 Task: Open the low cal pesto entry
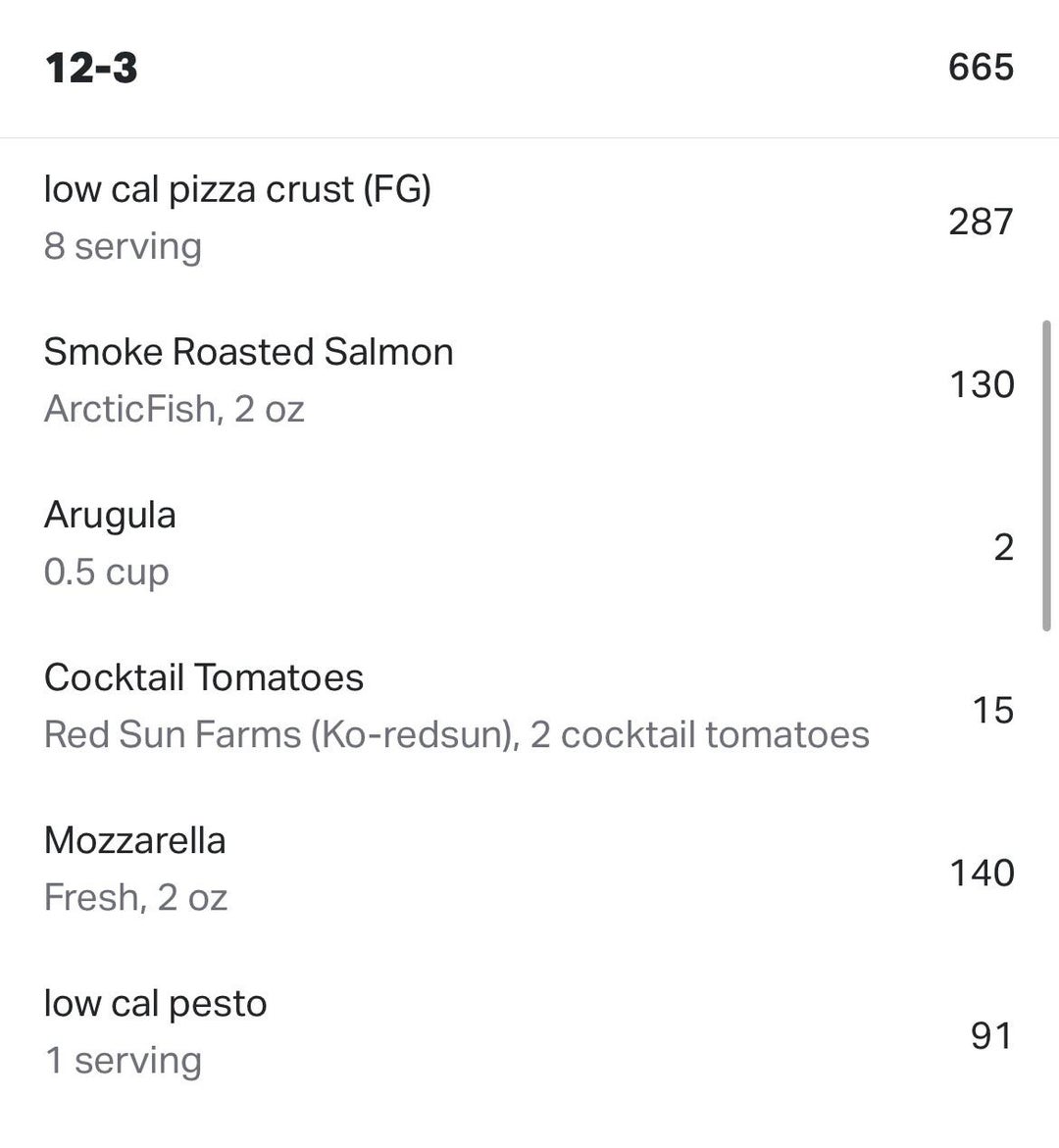coord(155,1003)
